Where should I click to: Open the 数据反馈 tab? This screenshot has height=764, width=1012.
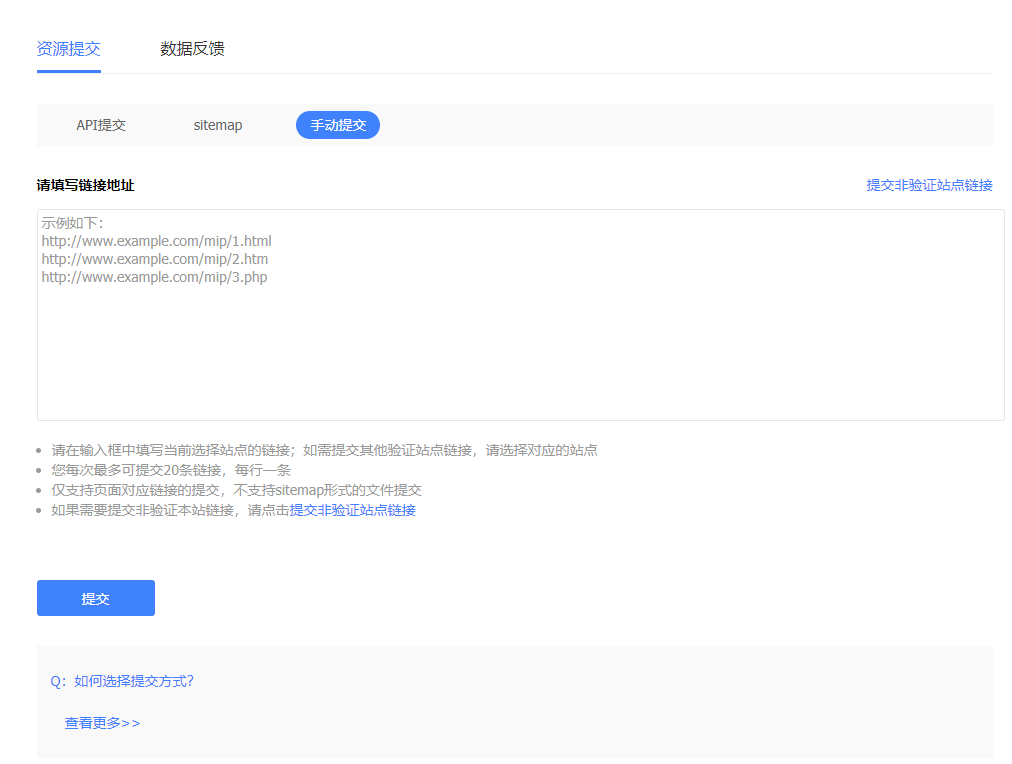click(x=192, y=49)
